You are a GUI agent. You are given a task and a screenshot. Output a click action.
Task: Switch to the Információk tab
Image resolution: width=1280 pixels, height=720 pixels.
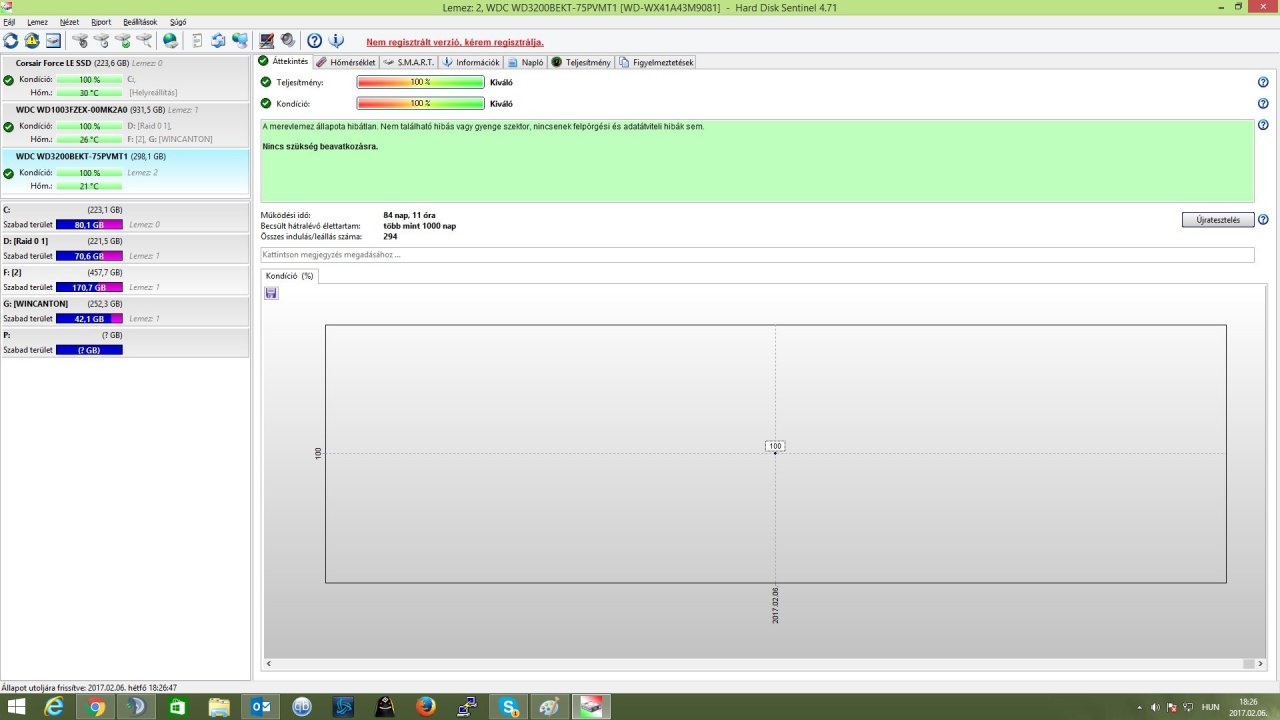(x=471, y=62)
